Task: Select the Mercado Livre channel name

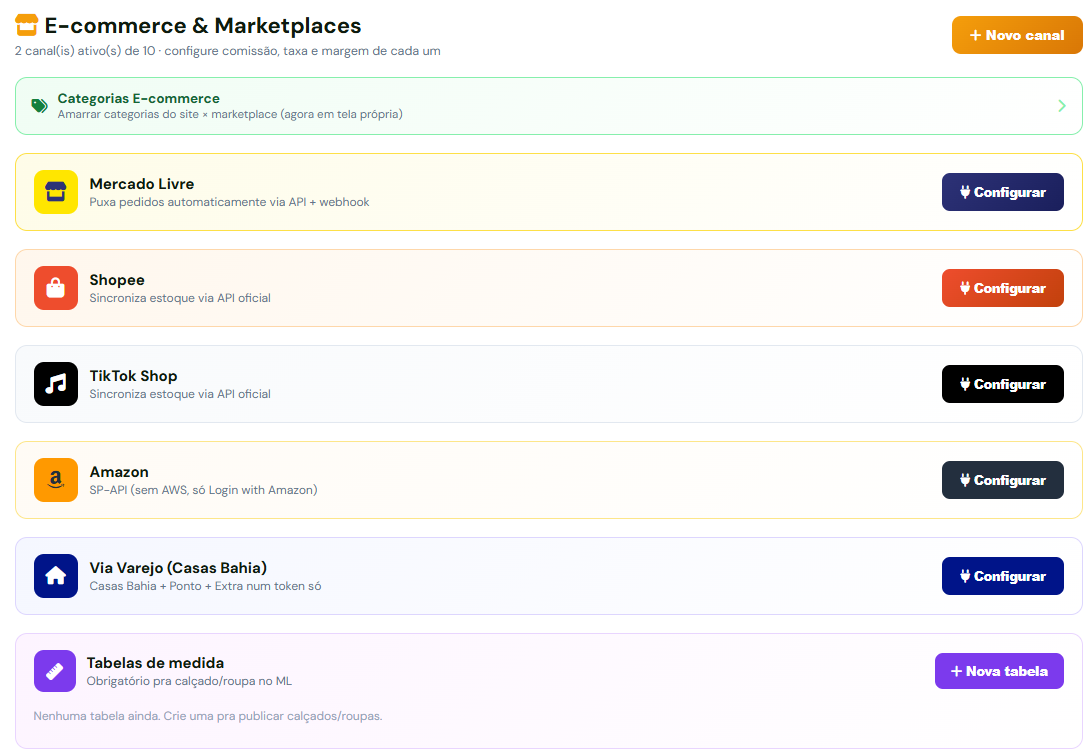Action: coord(142,184)
